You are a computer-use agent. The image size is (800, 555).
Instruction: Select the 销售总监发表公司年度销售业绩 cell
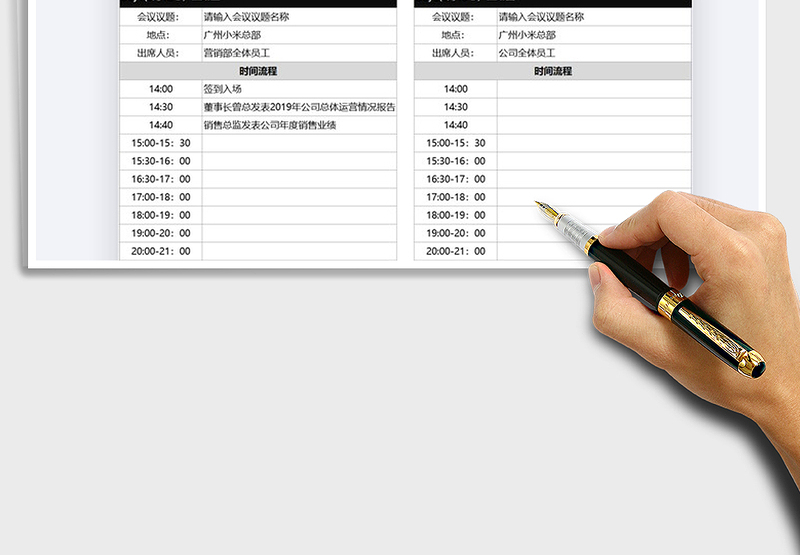(299, 125)
